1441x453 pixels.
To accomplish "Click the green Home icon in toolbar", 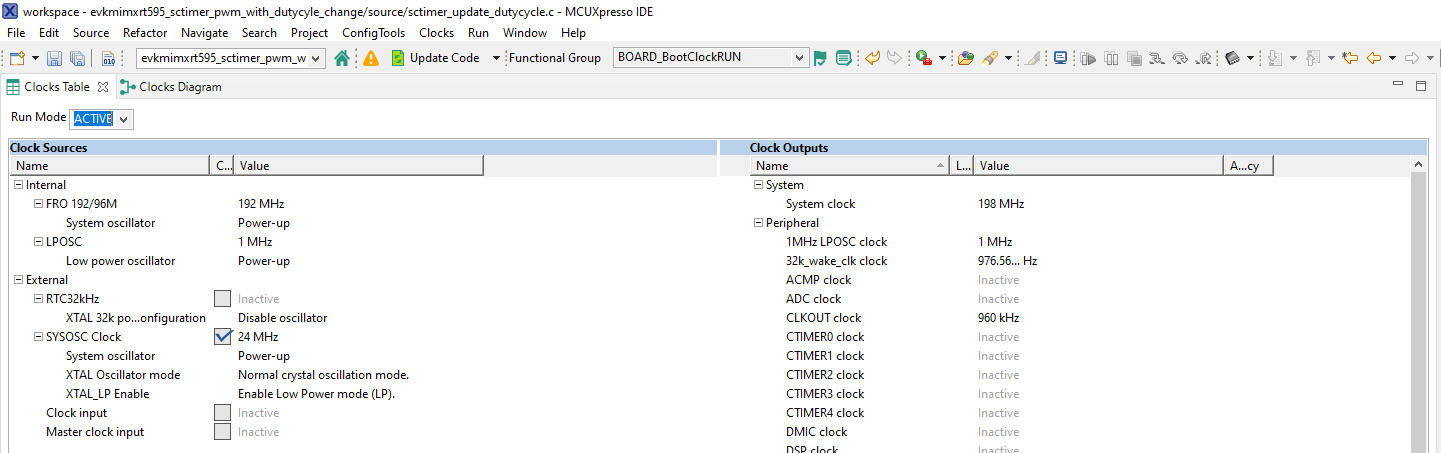I will click(x=342, y=58).
